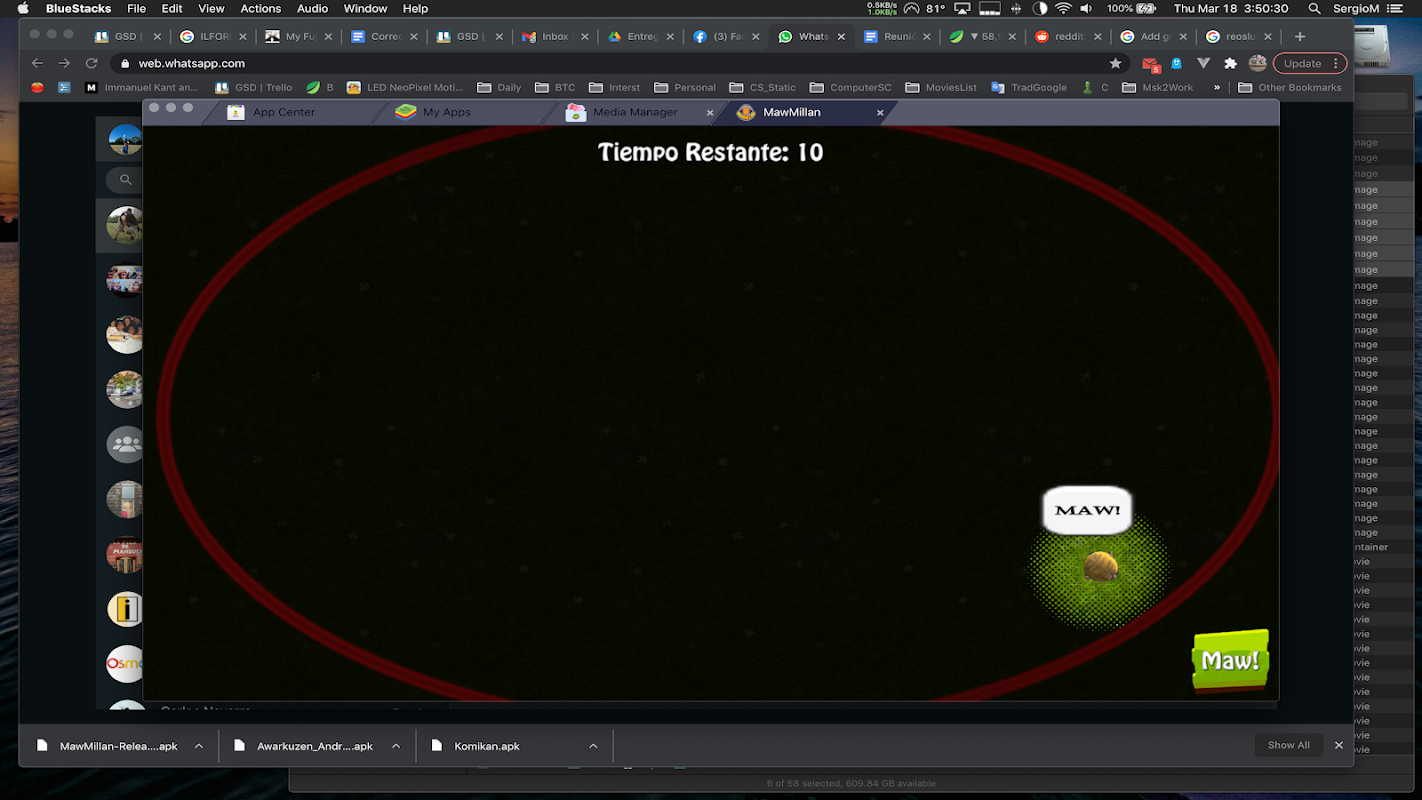
Task: Click the beetle creature on the grass
Action: click(x=1100, y=567)
